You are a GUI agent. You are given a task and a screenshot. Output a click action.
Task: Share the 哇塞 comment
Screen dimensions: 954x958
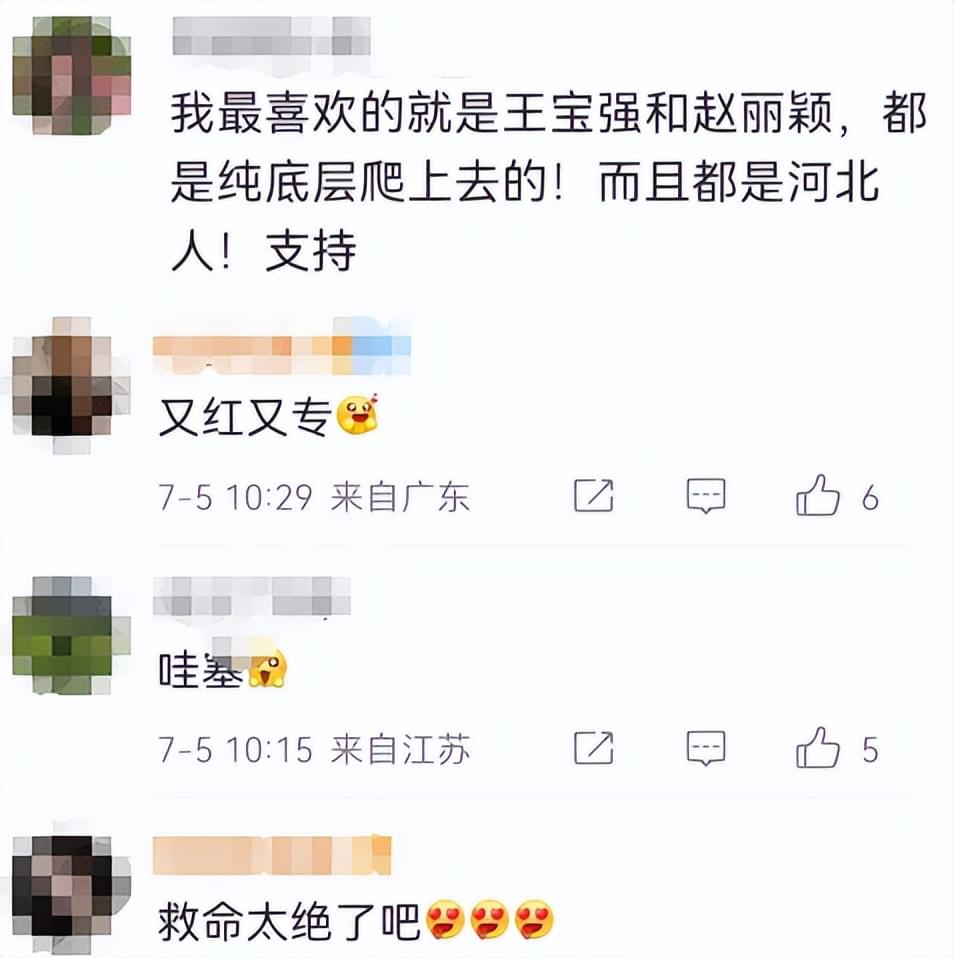(593, 747)
